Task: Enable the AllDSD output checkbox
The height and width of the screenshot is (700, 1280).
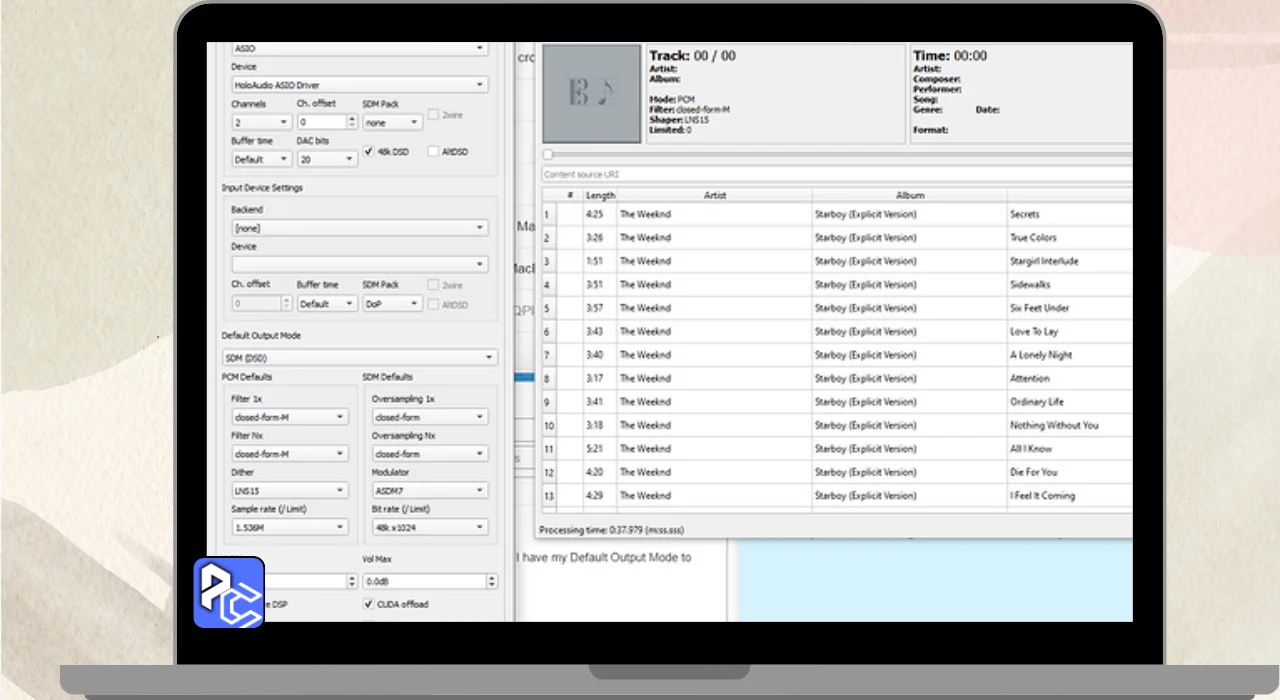Action: pyautogui.click(x=433, y=152)
